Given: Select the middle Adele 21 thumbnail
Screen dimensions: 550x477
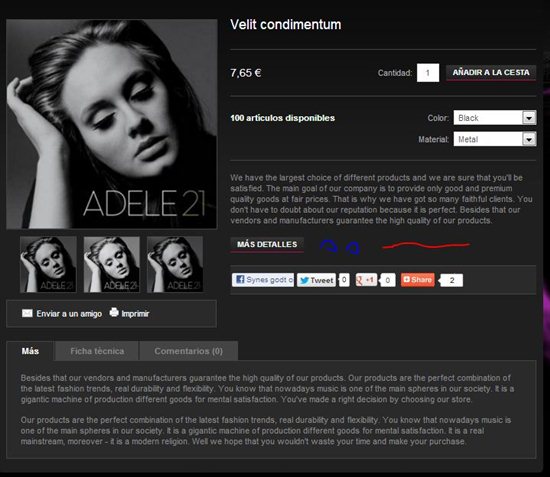Looking at the screenshot, I should pyautogui.click(x=112, y=264).
